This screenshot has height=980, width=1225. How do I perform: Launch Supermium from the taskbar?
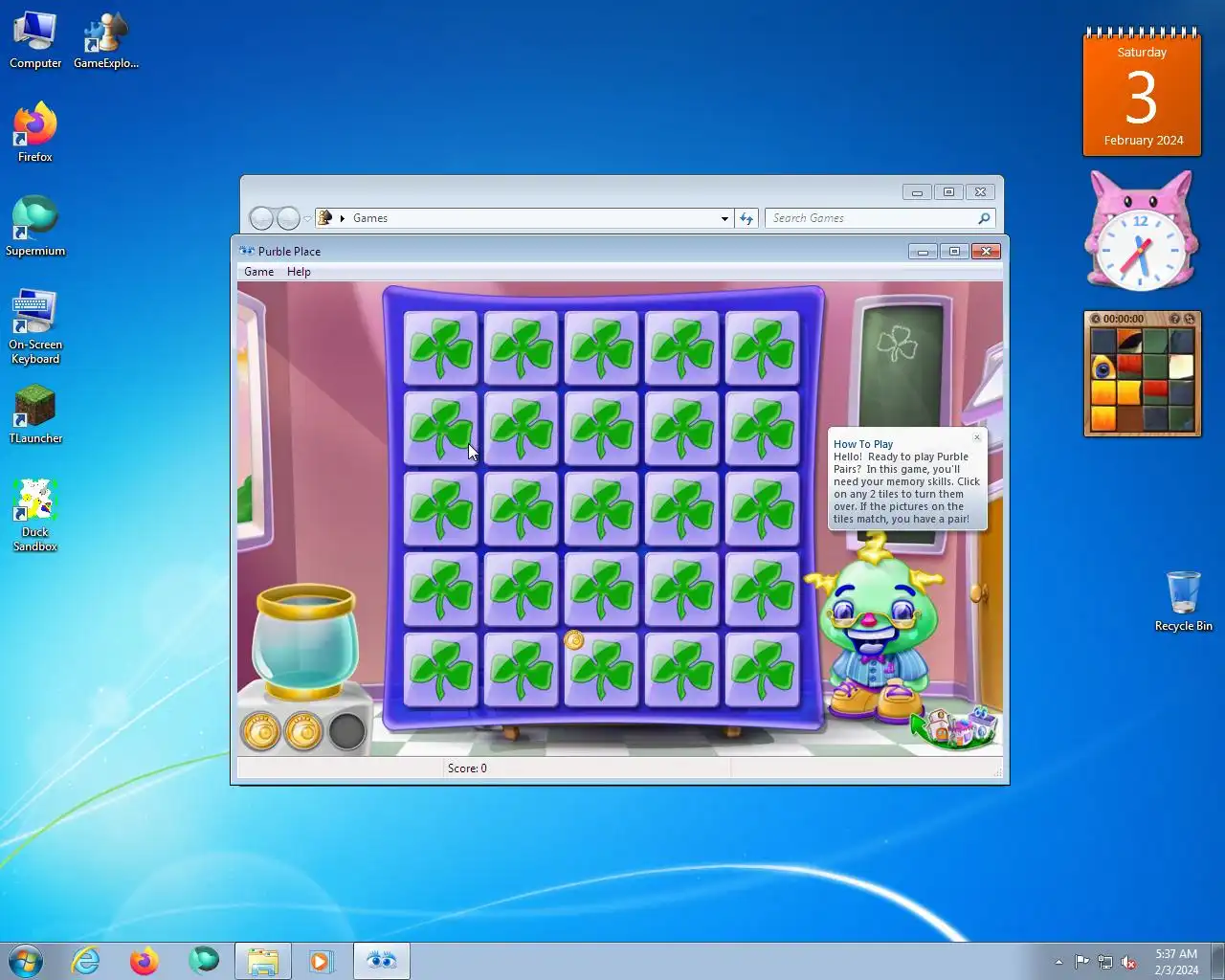click(204, 960)
